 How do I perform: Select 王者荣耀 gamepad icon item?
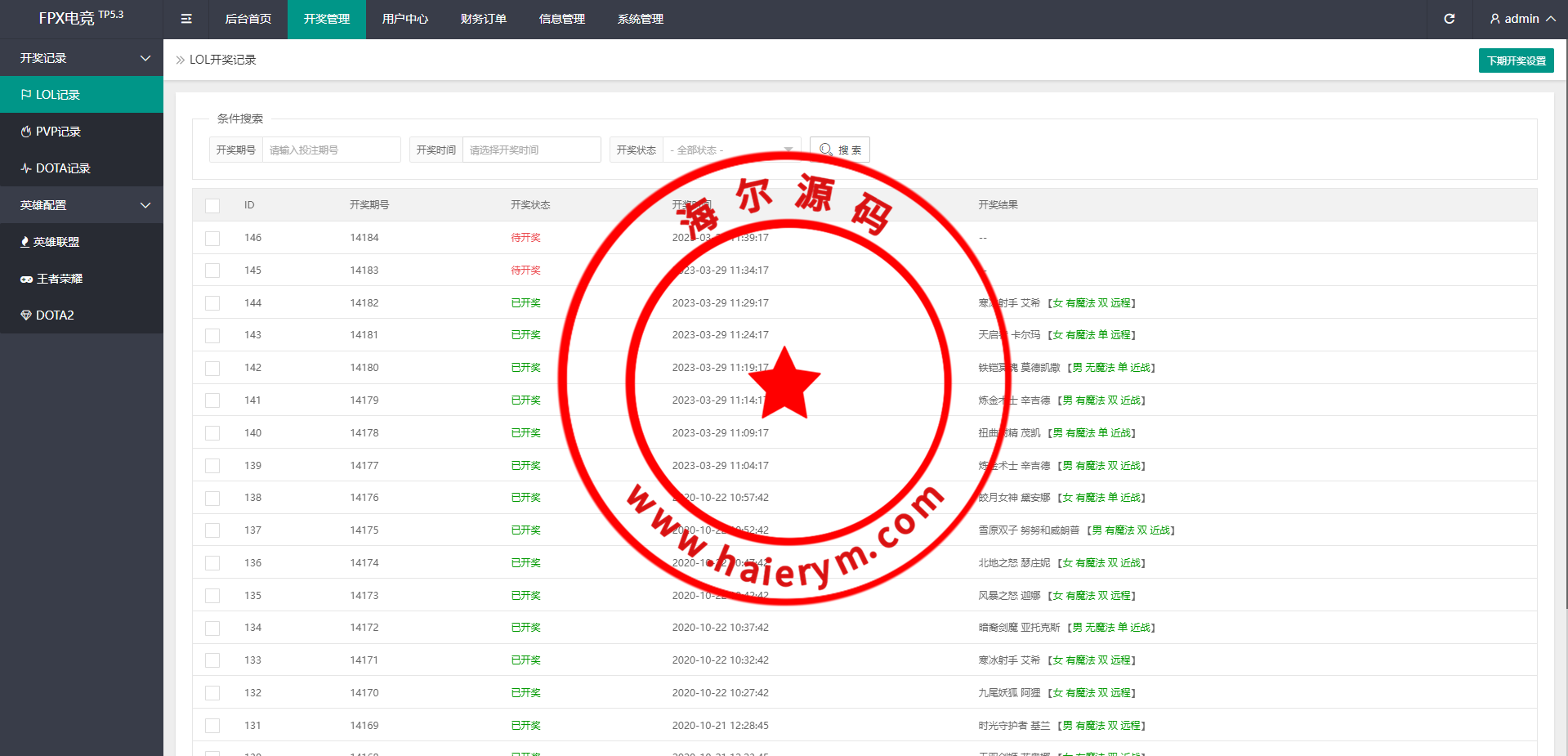26,279
